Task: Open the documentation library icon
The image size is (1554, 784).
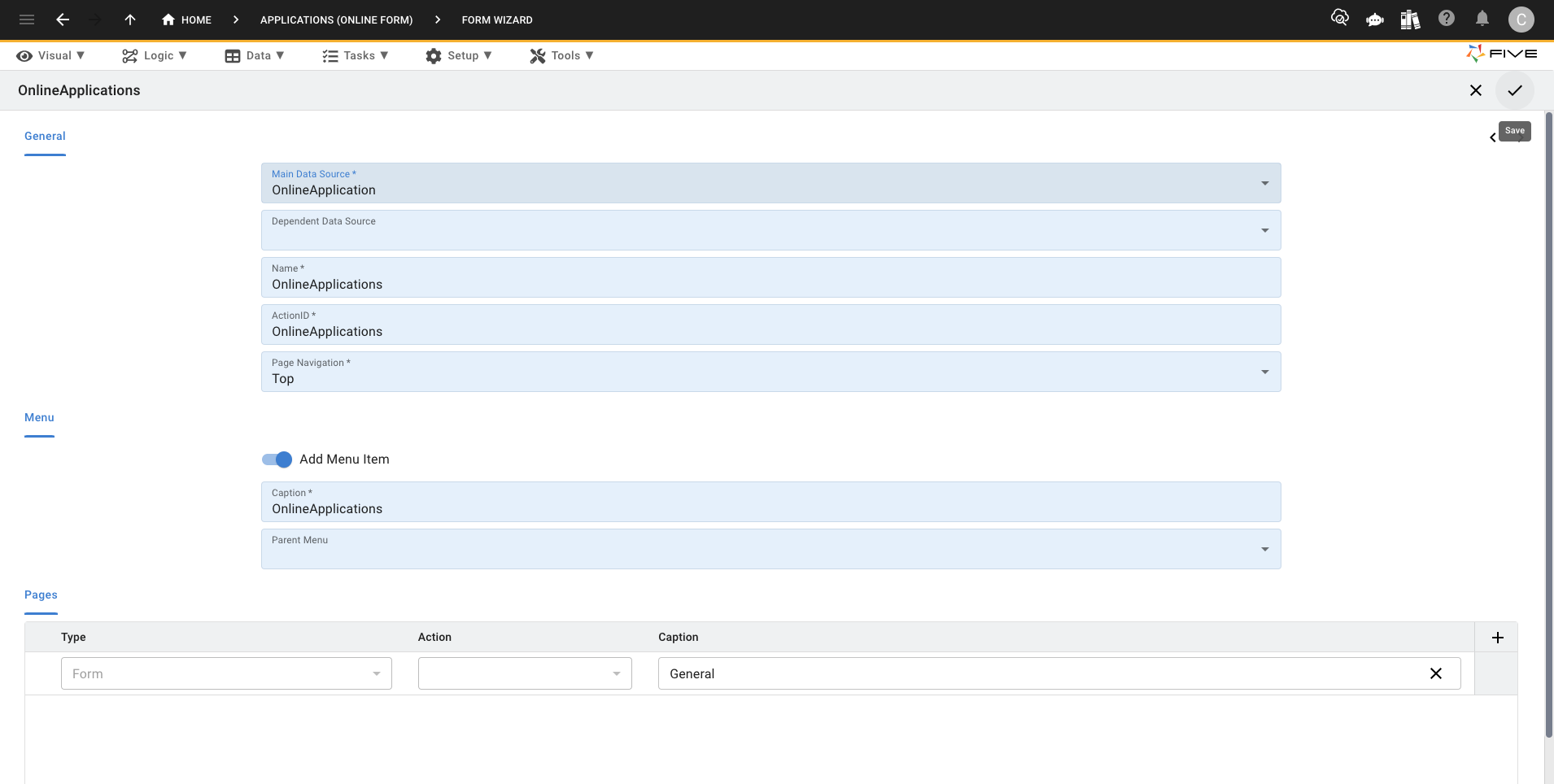Action: (x=1412, y=18)
